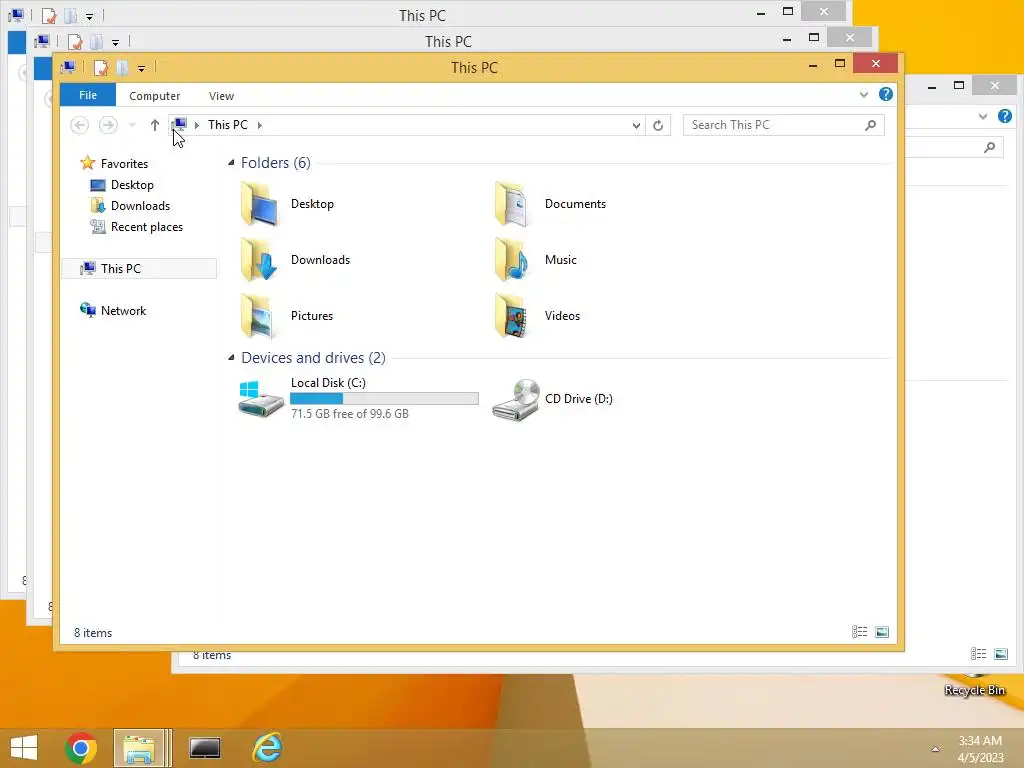This screenshot has height=768, width=1024.
Task: Open the View ribbon tab
Action: click(221, 96)
